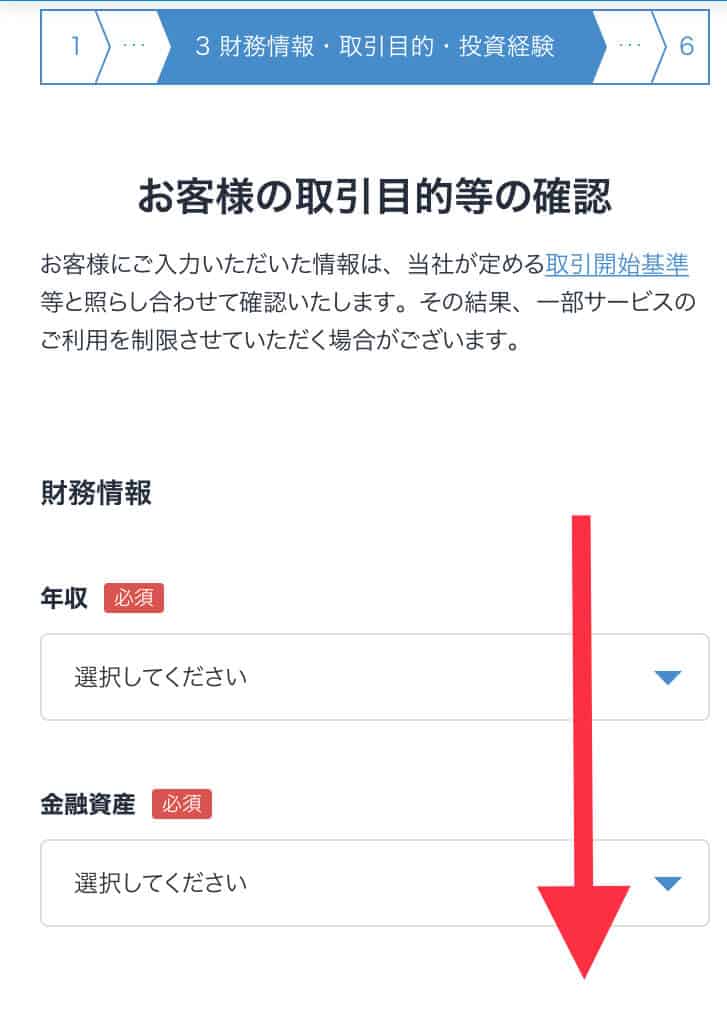Click 選択してください text in 金融資産 box
The image size is (727, 1019).
(x=160, y=883)
